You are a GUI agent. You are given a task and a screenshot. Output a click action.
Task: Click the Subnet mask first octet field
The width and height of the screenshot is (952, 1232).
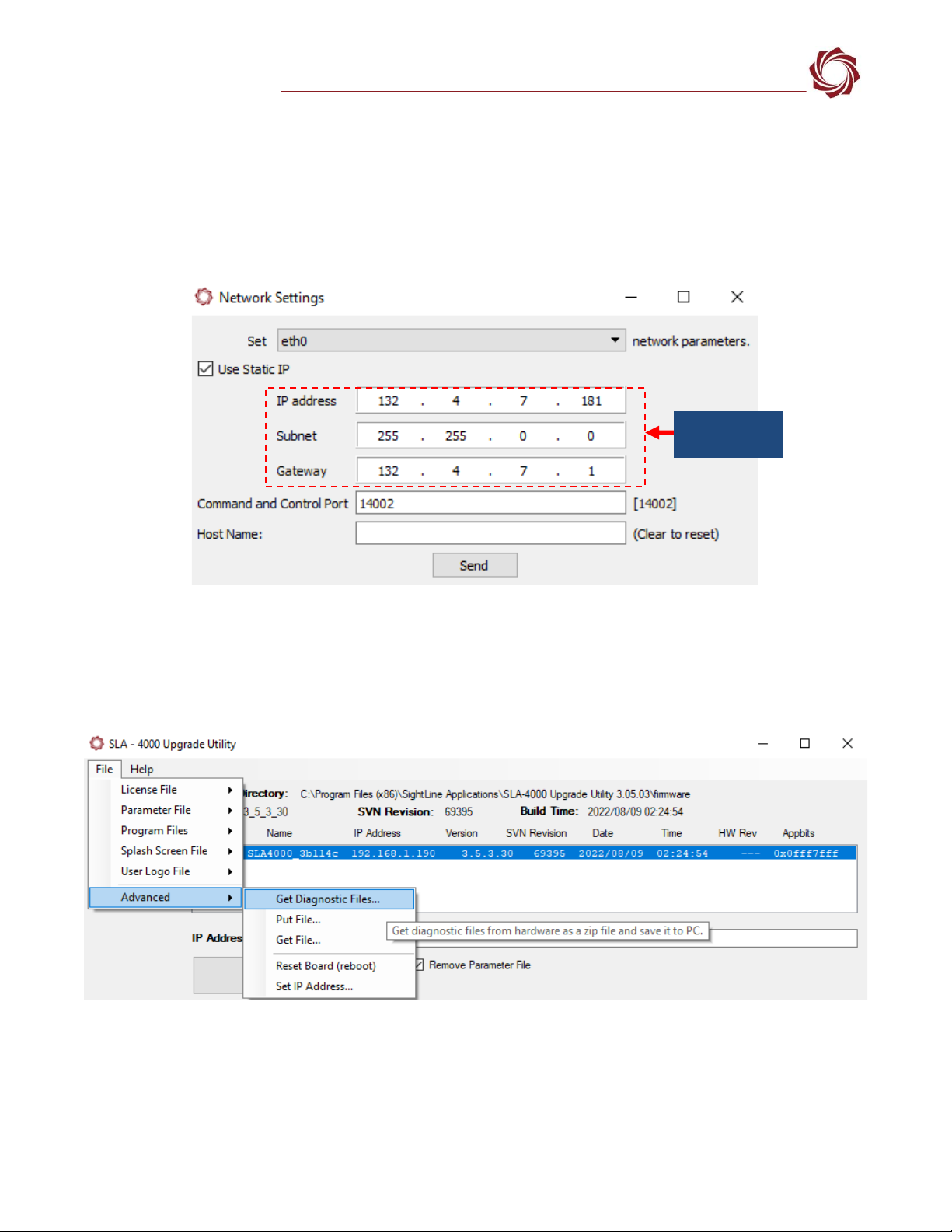(x=389, y=436)
